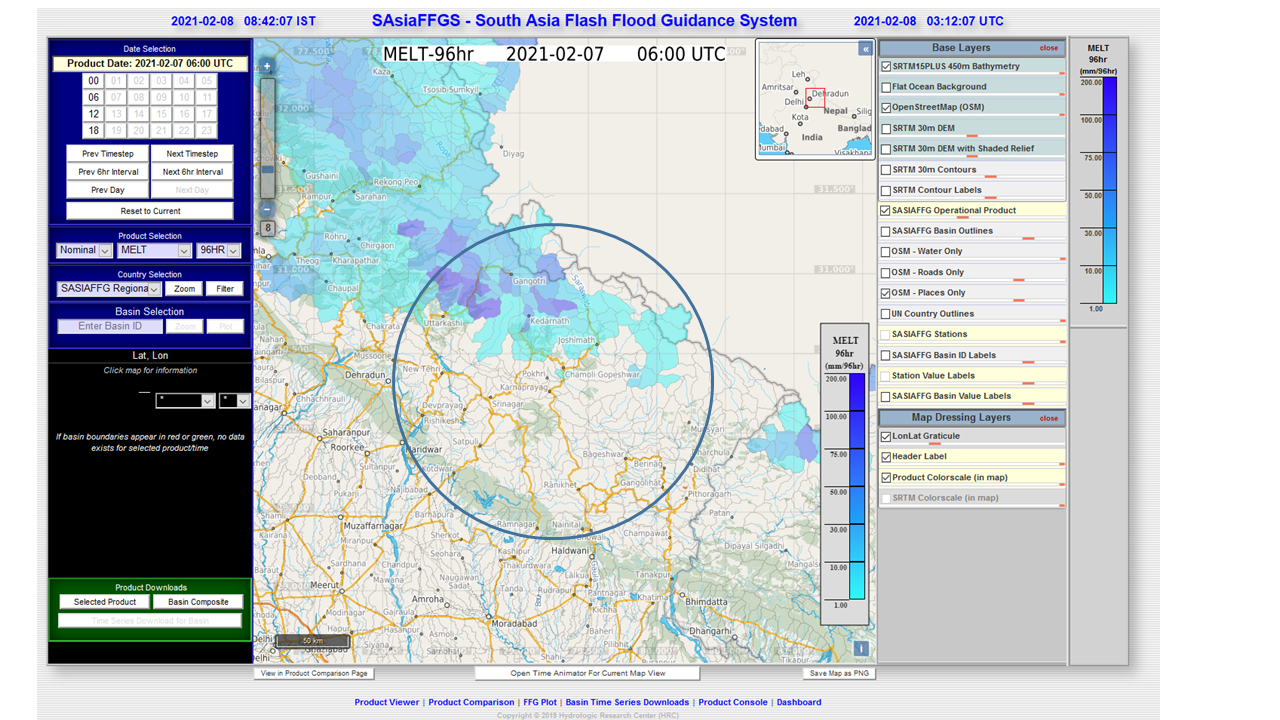Click the Enter Basin ID input field
1280x720 pixels.
[x=109, y=325]
